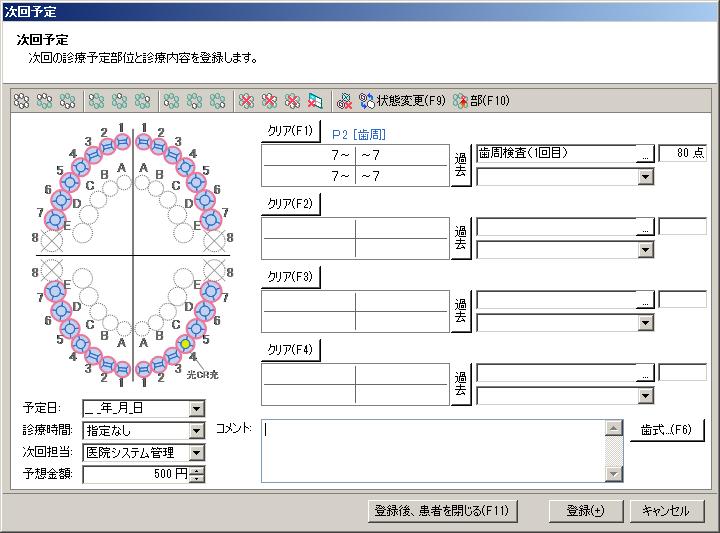Click the 歯式..(F6) button

click(666, 430)
